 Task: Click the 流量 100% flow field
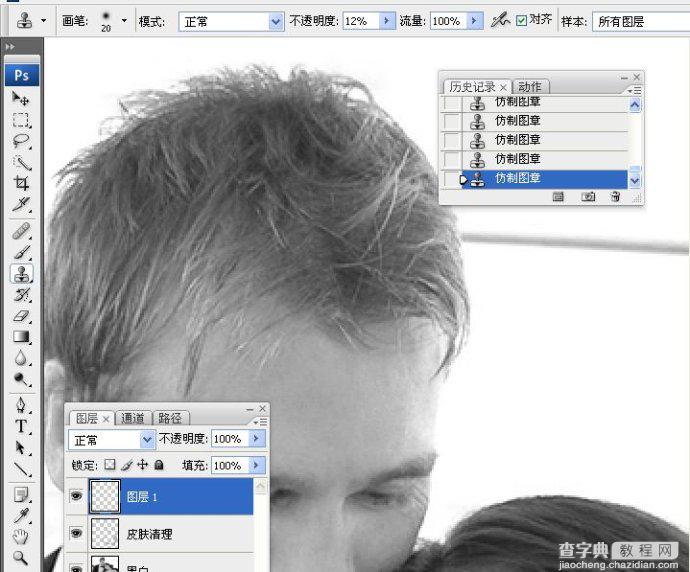pyautogui.click(x=448, y=21)
